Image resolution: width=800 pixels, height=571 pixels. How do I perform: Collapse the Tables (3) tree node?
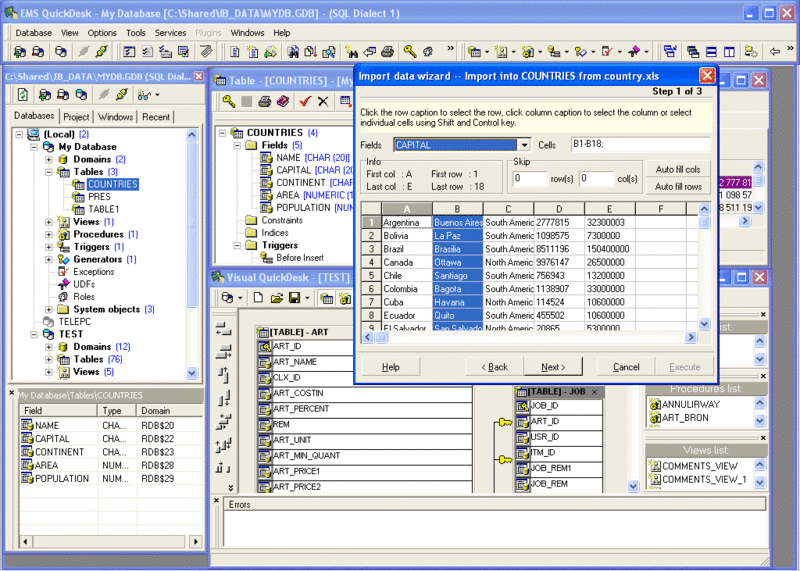[48, 172]
